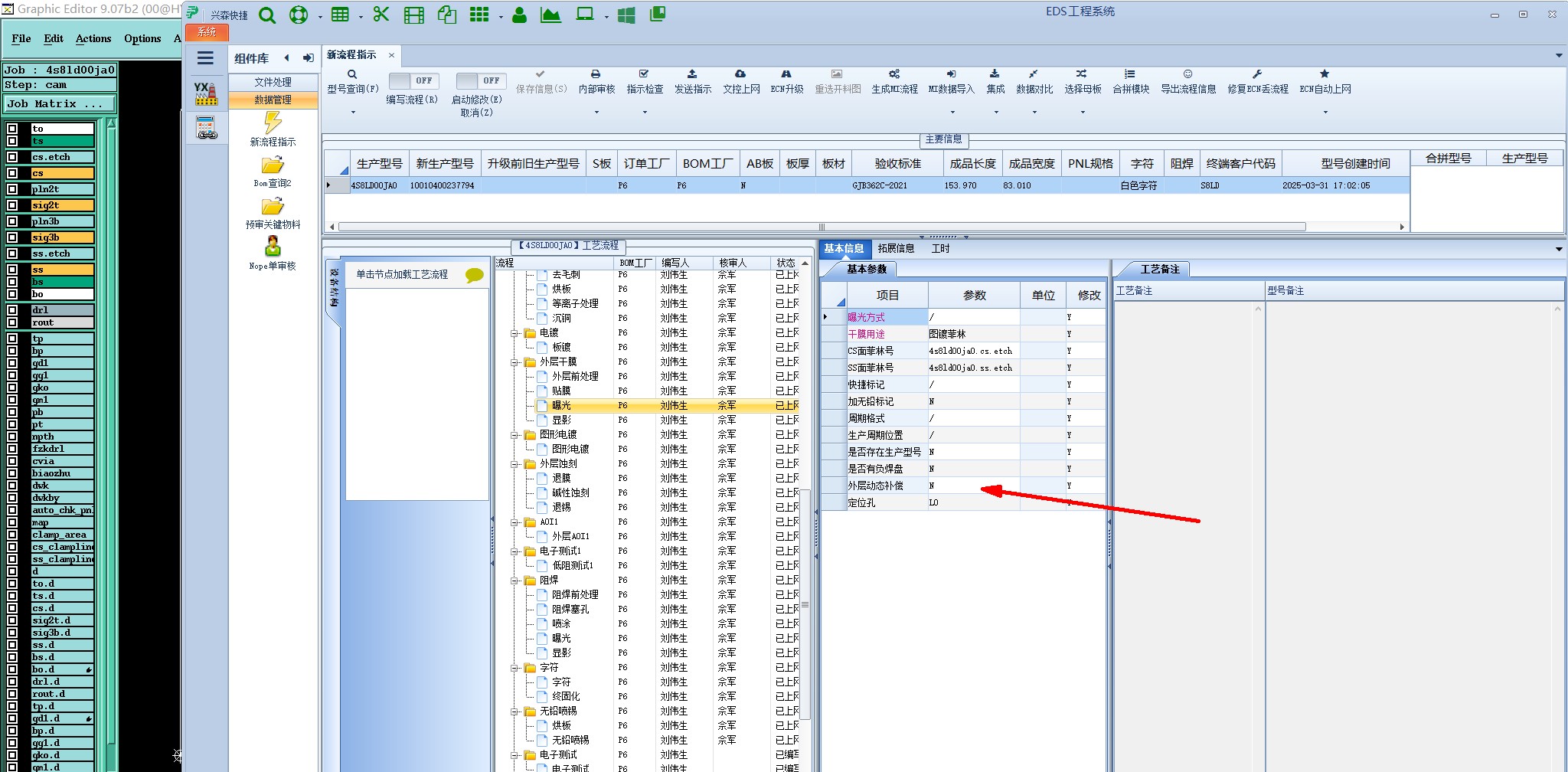Collapse the 字符 tree folder
Screen dimensions: 1568x772
tap(514, 668)
